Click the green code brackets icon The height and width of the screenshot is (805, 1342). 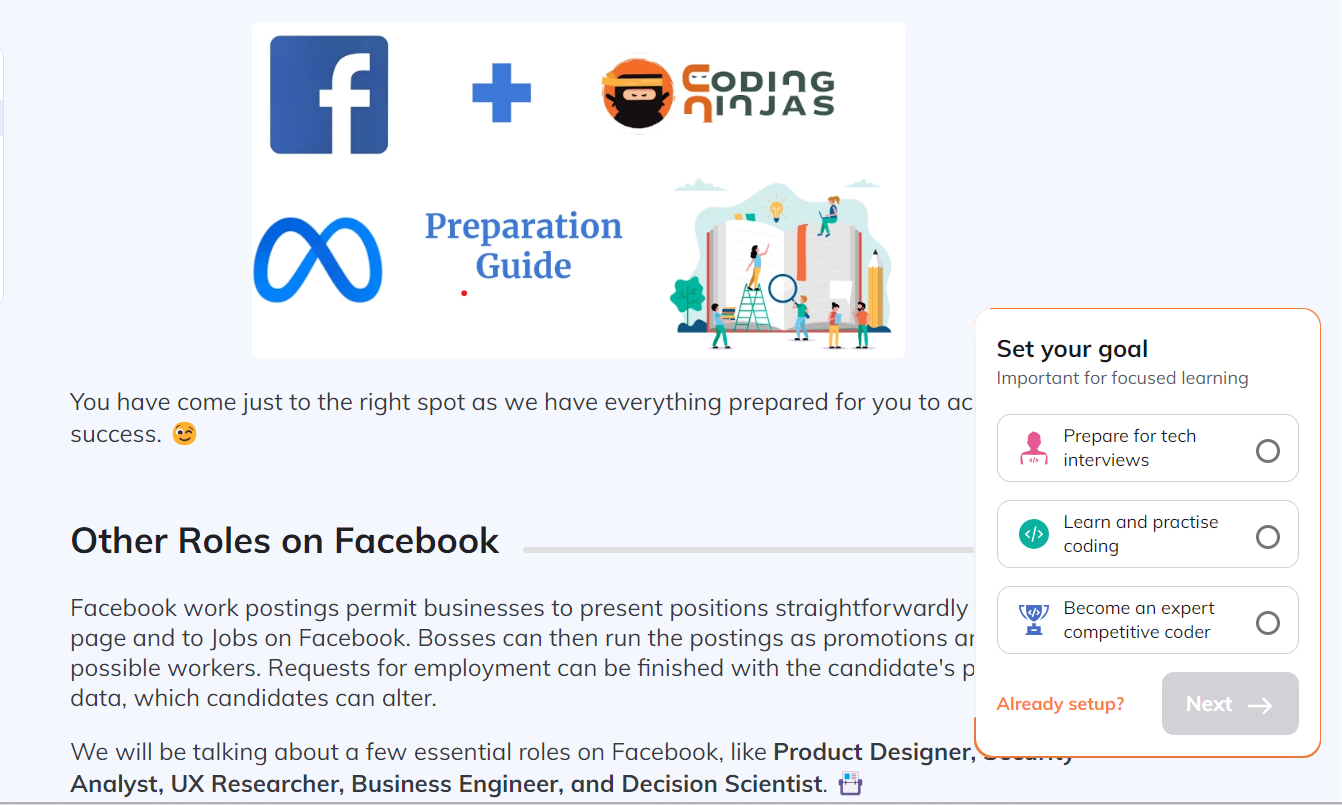(1034, 534)
